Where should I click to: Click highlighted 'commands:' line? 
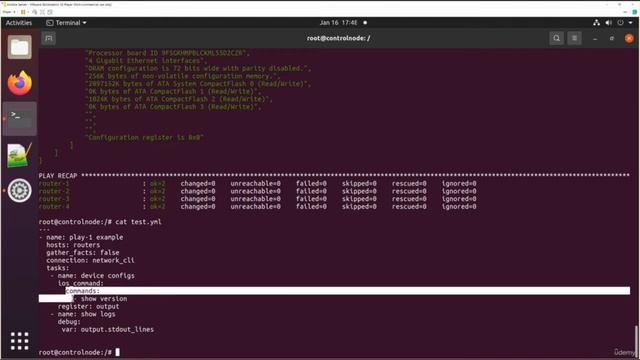[x=348, y=291]
